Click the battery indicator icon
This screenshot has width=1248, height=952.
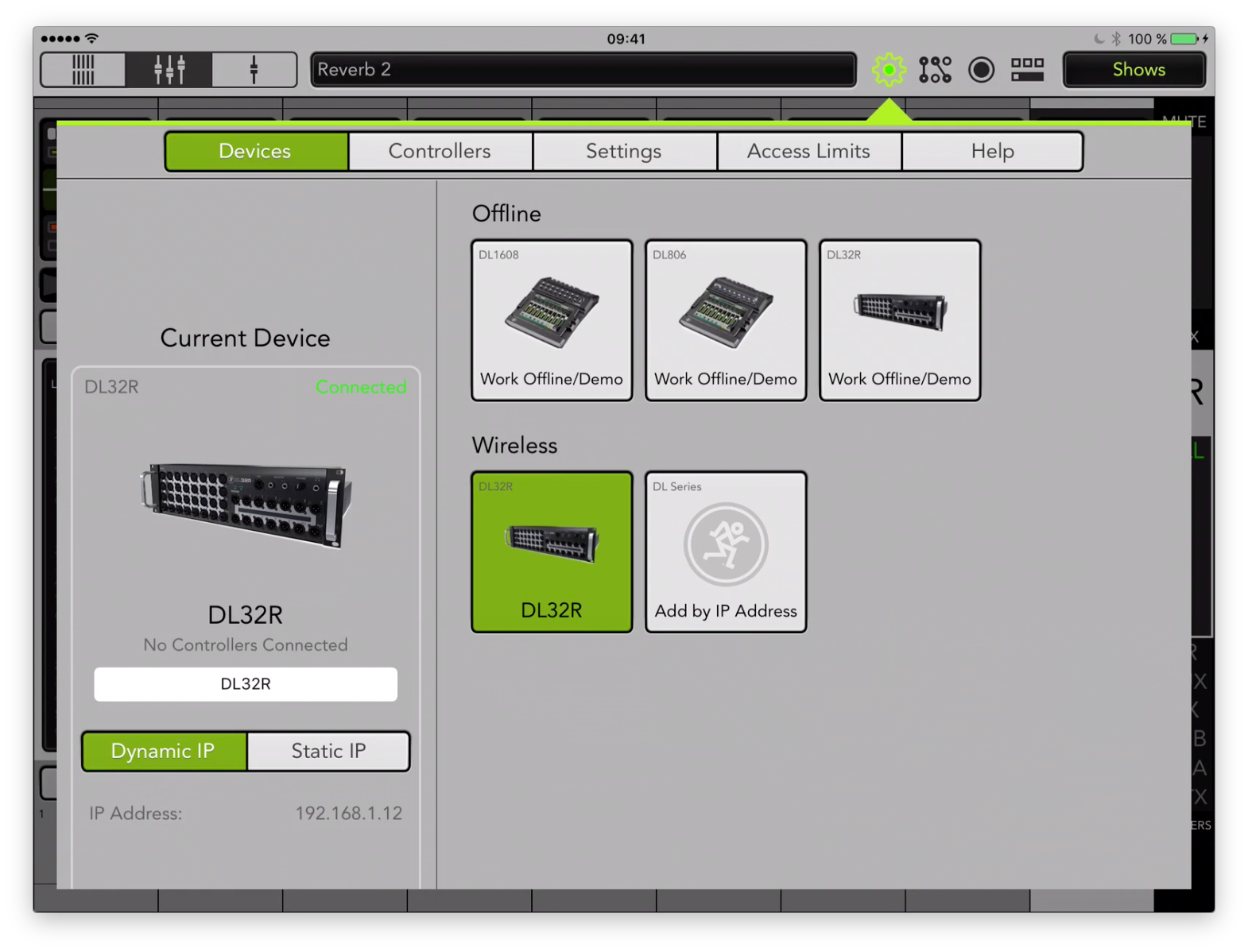click(1184, 38)
